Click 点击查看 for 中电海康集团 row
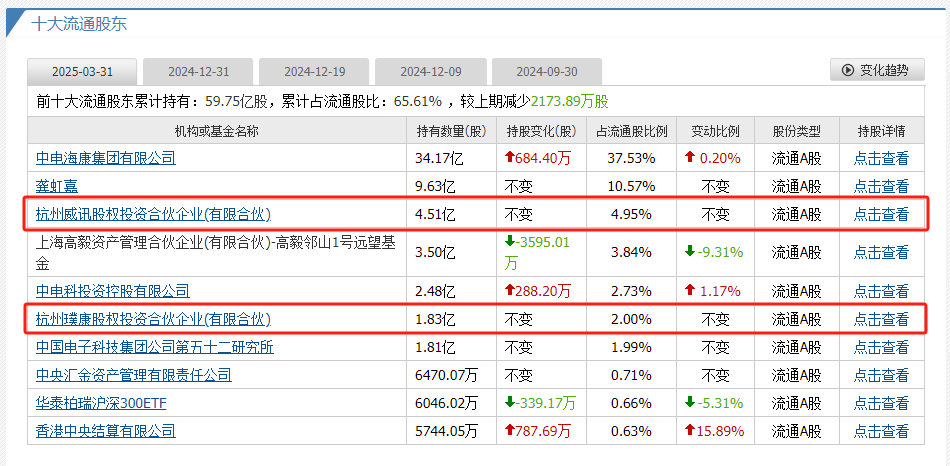 point(882,159)
